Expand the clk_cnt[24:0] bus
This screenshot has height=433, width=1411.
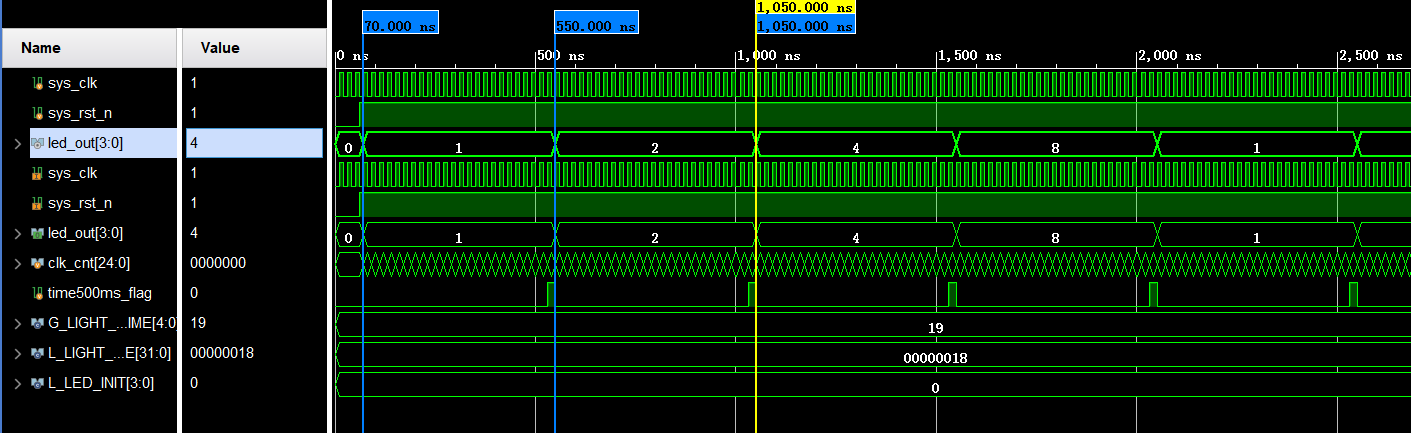[18, 263]
